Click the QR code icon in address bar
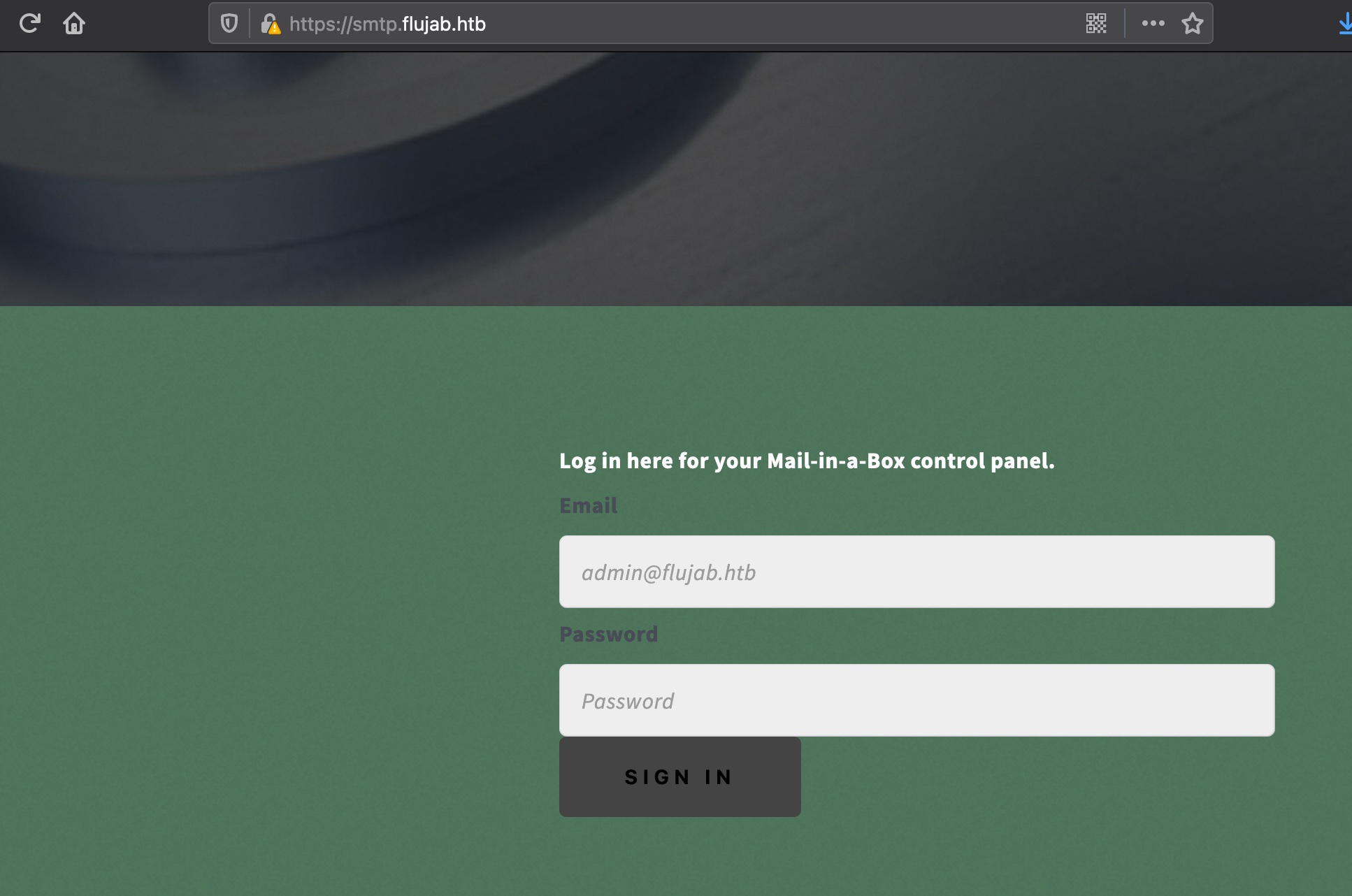The width and height of the screenshot is (1352, 896). [x=1096, y=24]
